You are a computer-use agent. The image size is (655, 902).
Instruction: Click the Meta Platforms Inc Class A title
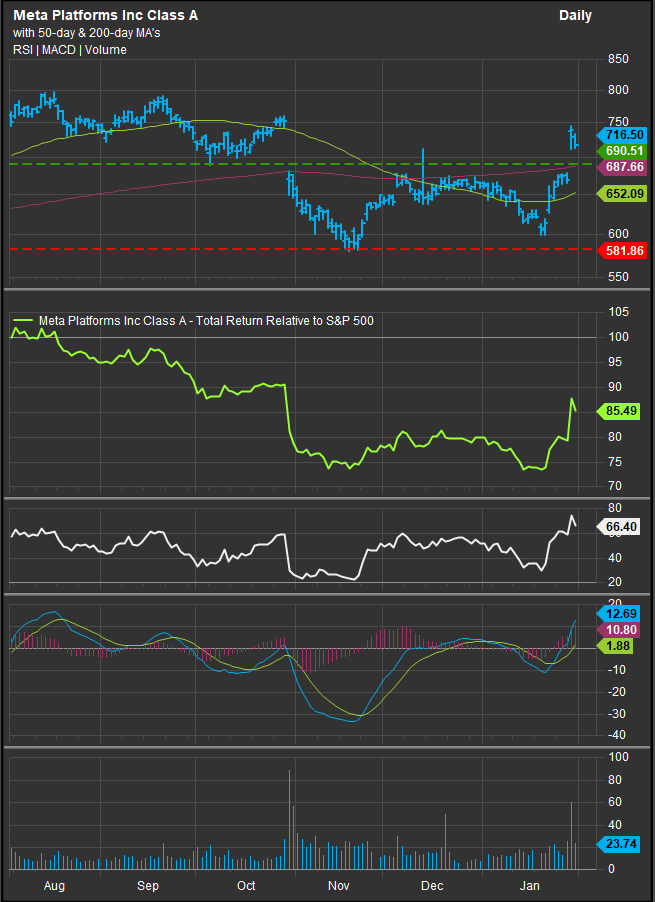[x=97, y=16]
